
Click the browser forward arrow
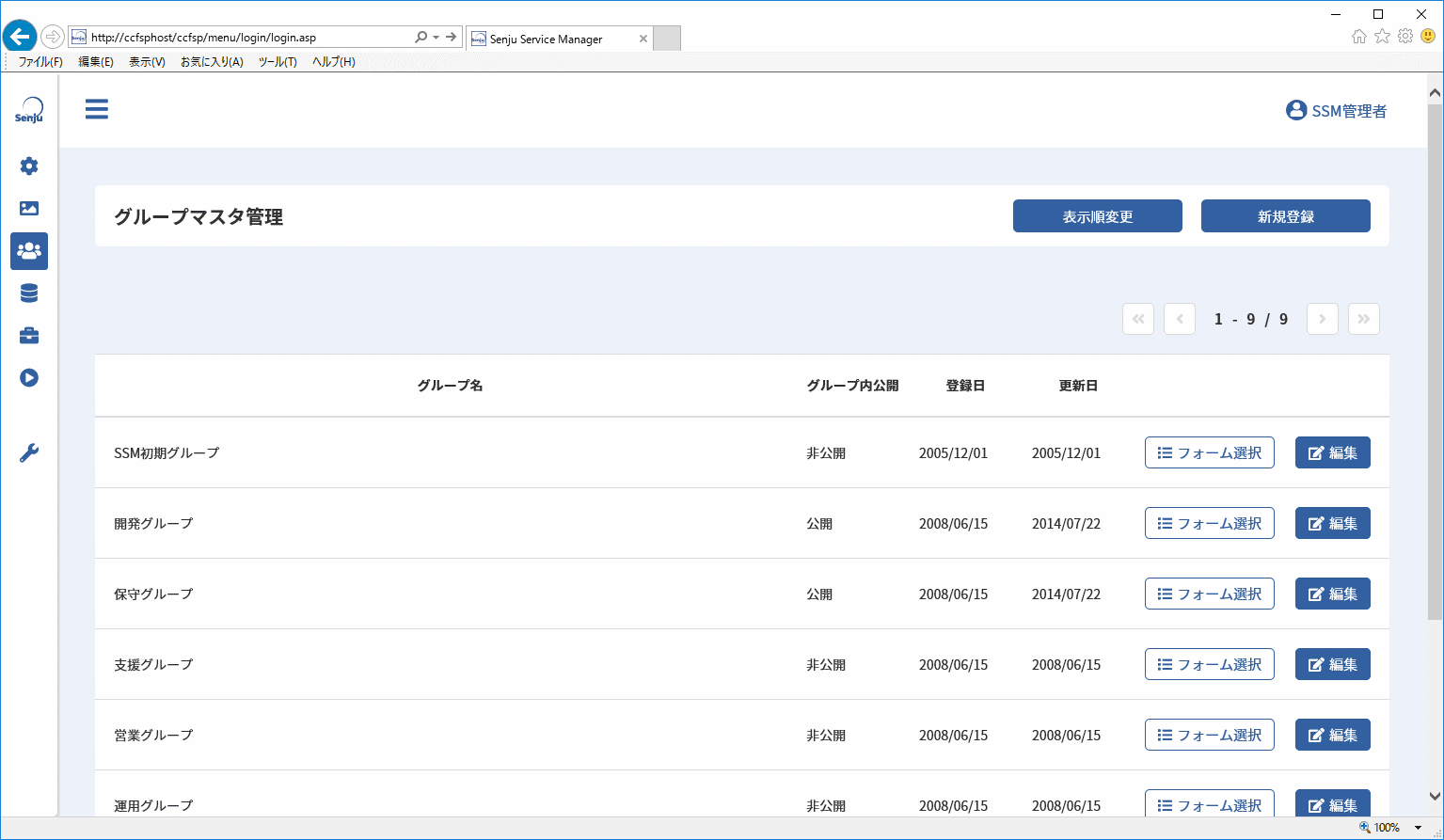[53, 38]
